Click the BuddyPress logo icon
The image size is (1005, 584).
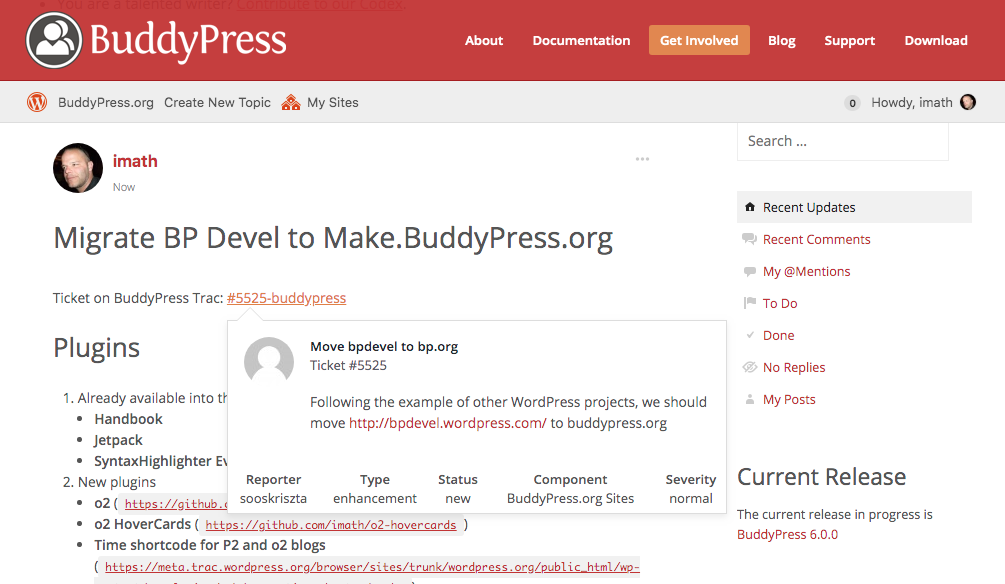click(x=54, y=40)
